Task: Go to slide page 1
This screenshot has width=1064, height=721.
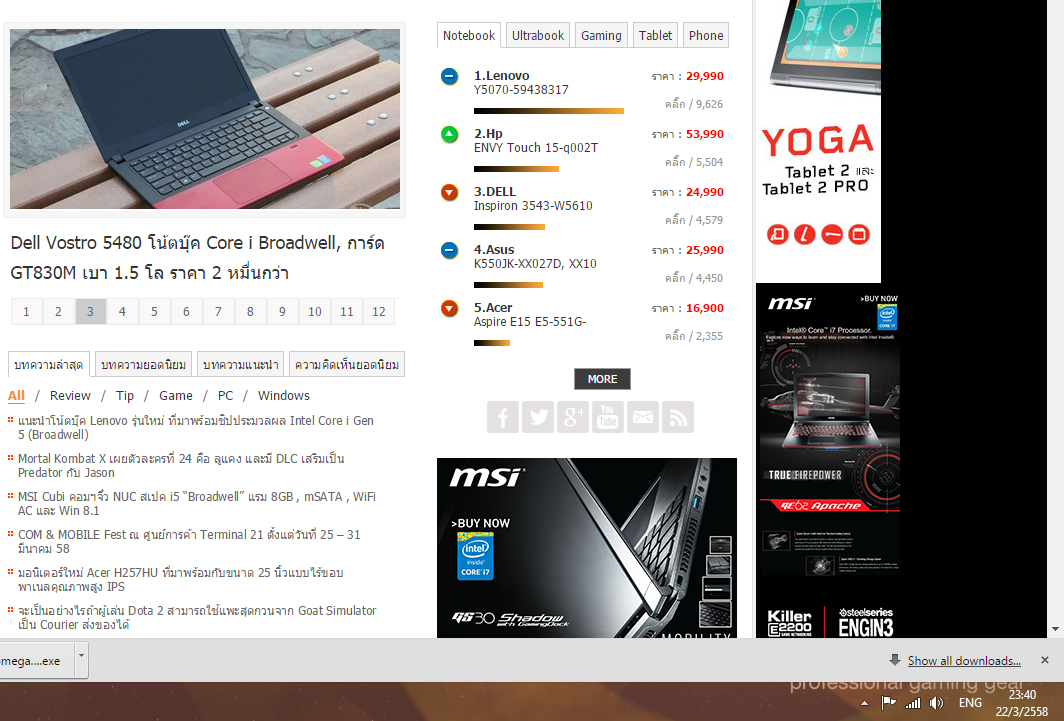Action: coord(26,311)
